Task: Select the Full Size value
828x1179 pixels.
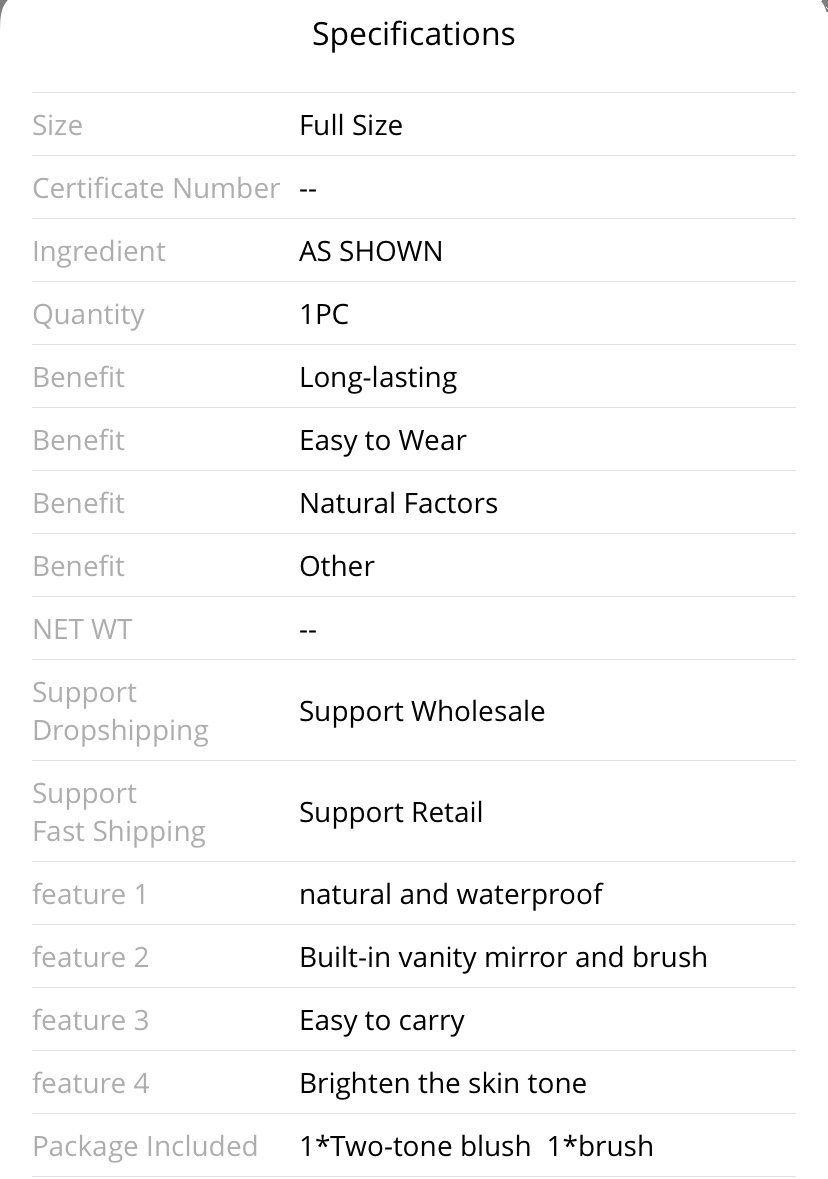Action: pos(350,125)
